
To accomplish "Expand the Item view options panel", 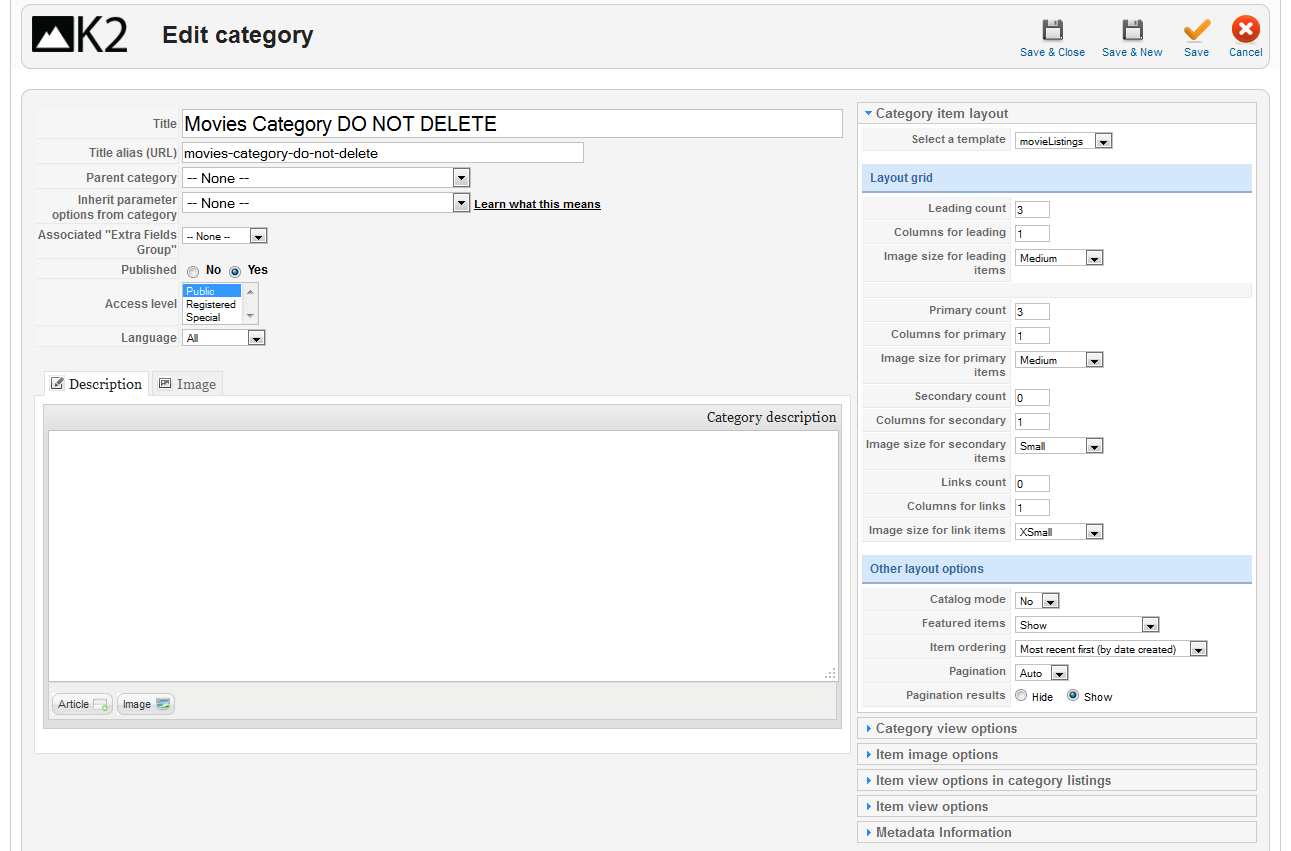I will tap(1056, 806).
